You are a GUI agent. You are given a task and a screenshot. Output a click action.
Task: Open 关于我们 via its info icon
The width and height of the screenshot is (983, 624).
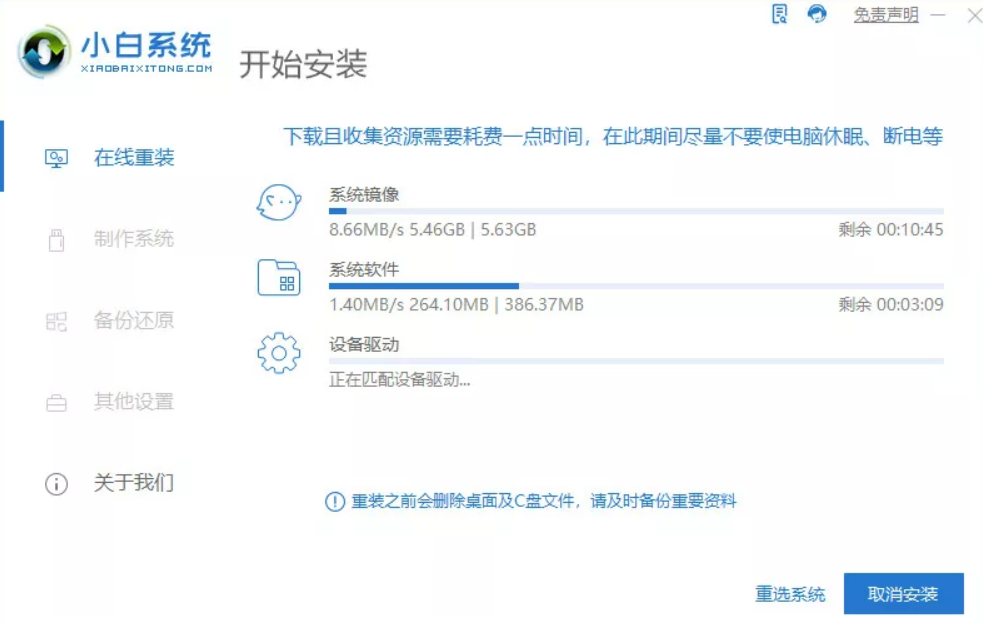57,484
